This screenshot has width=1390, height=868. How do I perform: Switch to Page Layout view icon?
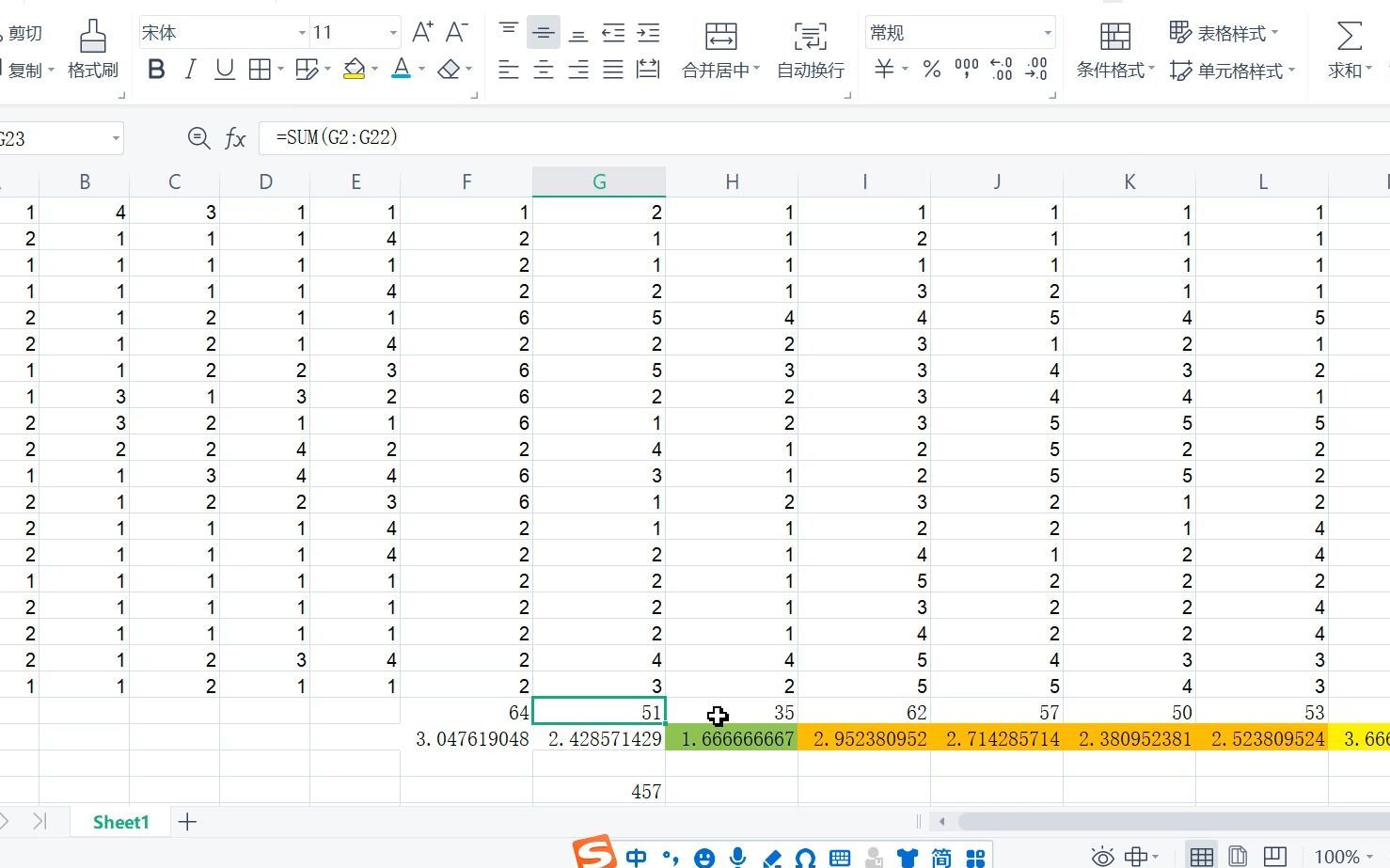(1238, 856)
